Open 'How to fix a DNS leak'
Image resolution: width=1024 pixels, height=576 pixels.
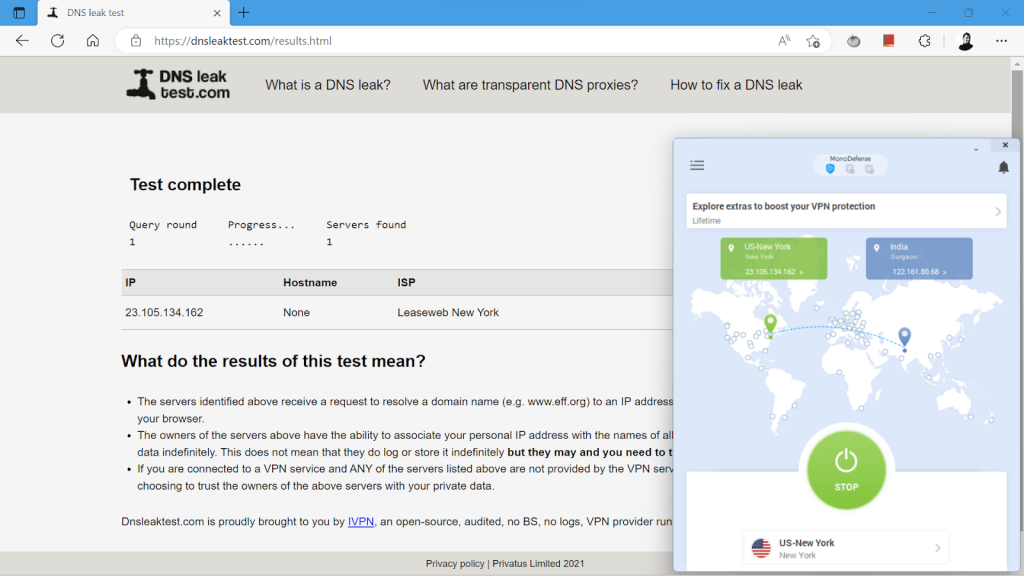tap(736, 85)
